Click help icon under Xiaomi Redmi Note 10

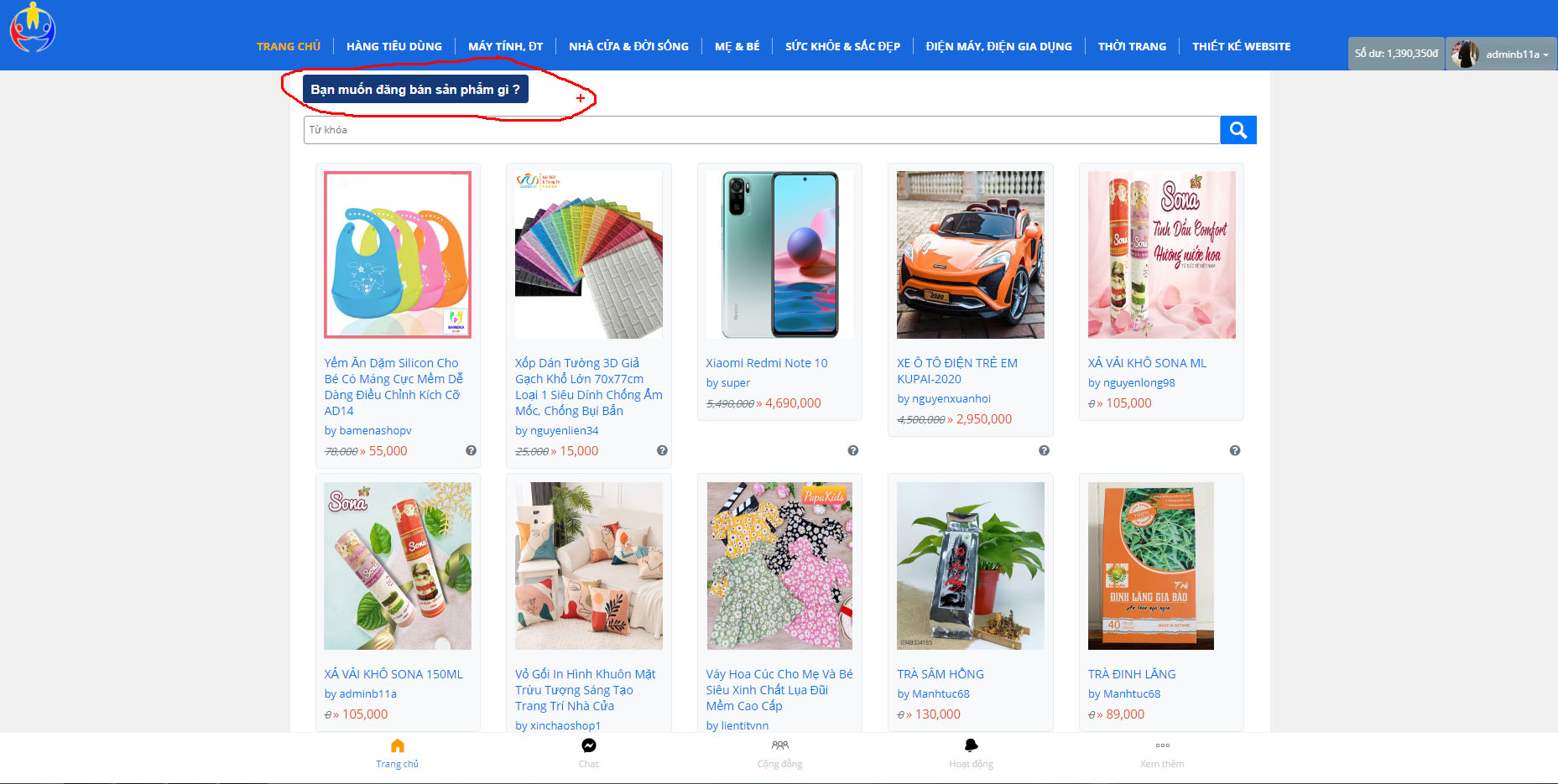point(853,450)
